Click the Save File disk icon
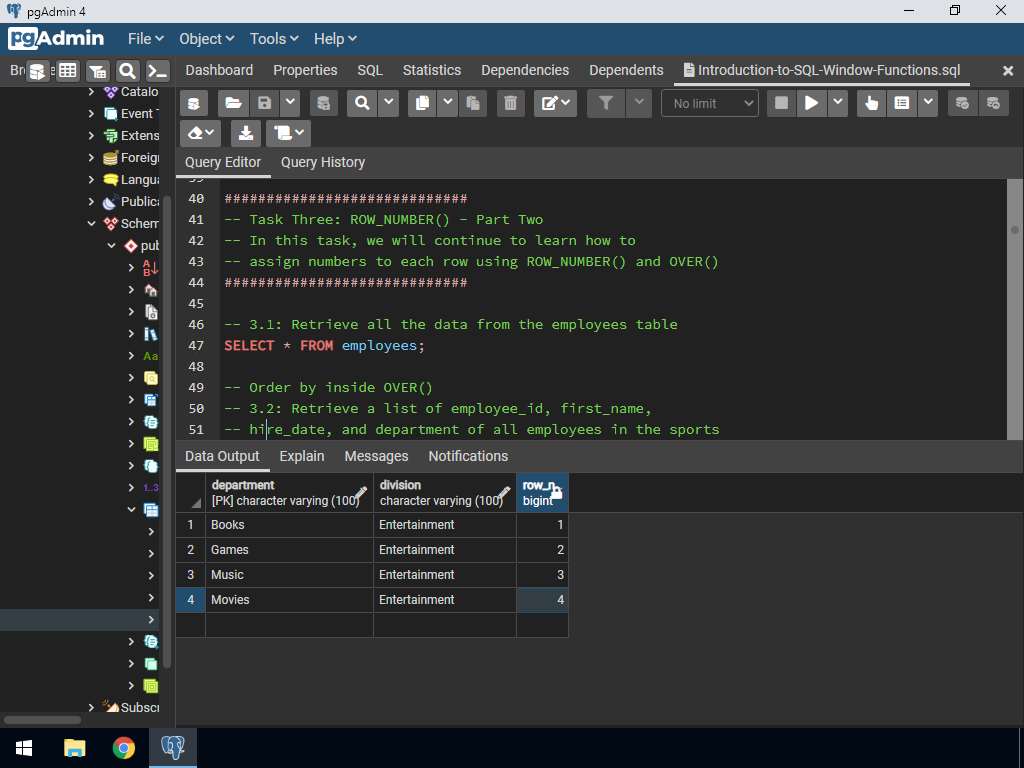1024x768 pixels. pos(264,103)
